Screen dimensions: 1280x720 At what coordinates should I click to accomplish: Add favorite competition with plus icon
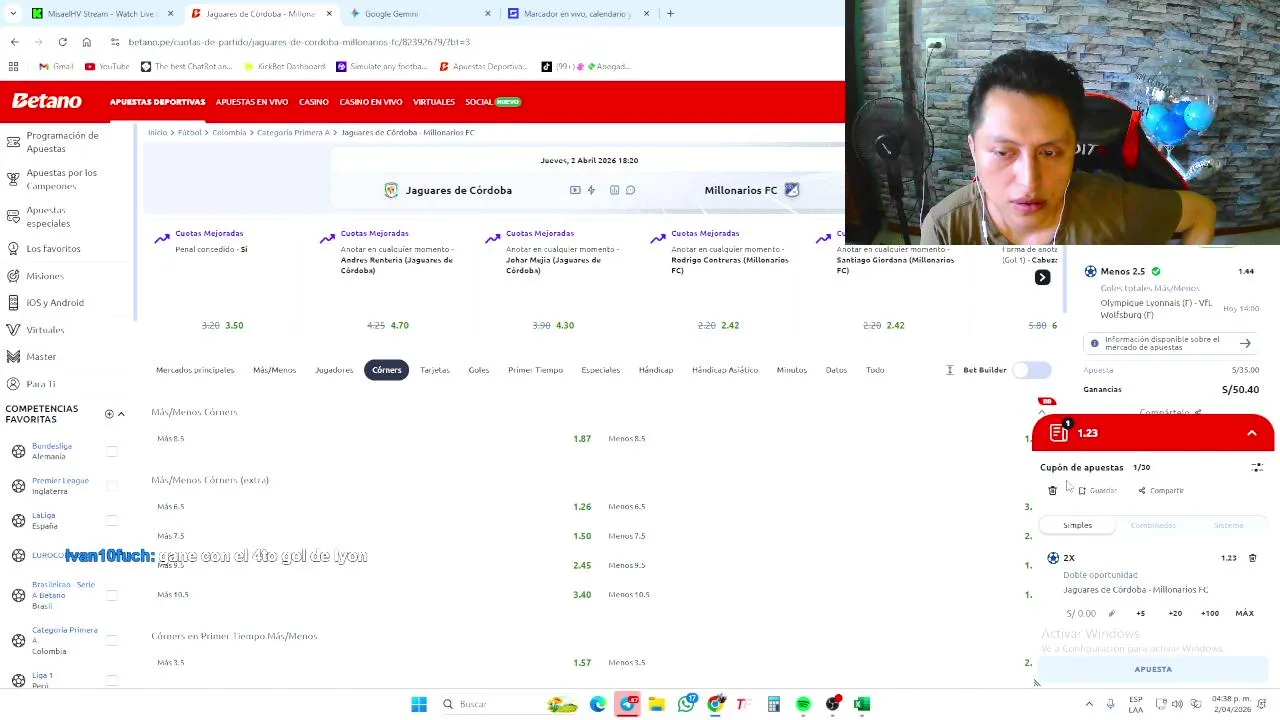click(x=109, y=414)
